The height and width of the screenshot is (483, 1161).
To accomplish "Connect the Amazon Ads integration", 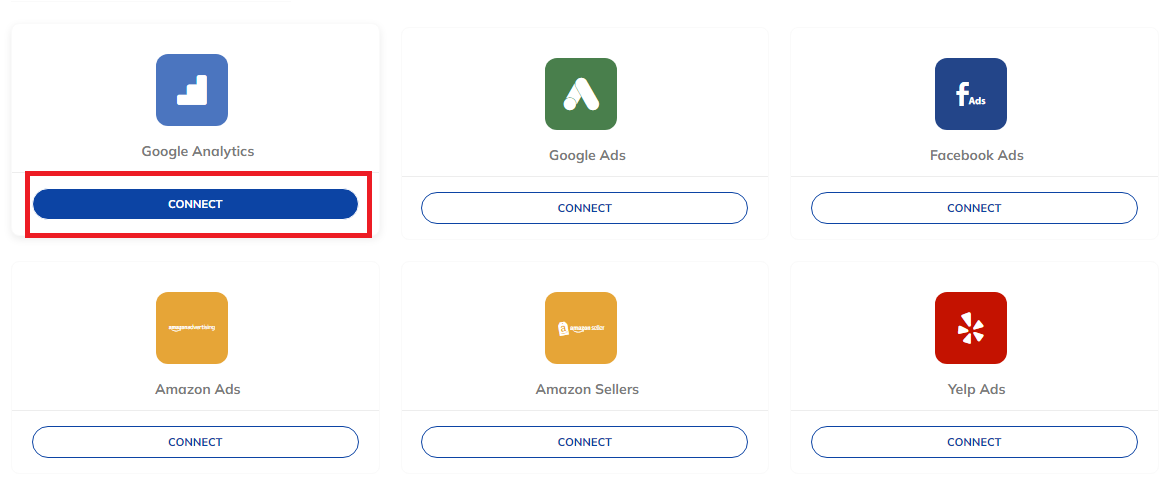I will pos(195,442).
